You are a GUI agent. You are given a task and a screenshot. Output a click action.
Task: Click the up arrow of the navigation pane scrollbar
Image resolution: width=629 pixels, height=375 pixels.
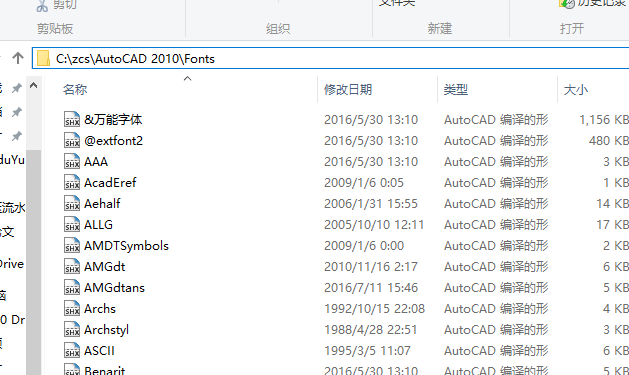pos(34,85)
